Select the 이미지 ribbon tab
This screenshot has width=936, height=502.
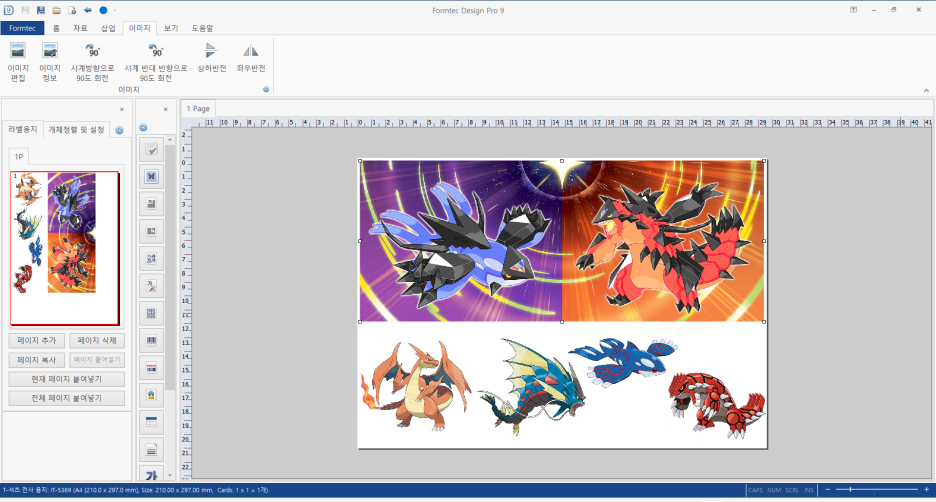point(140,28)
